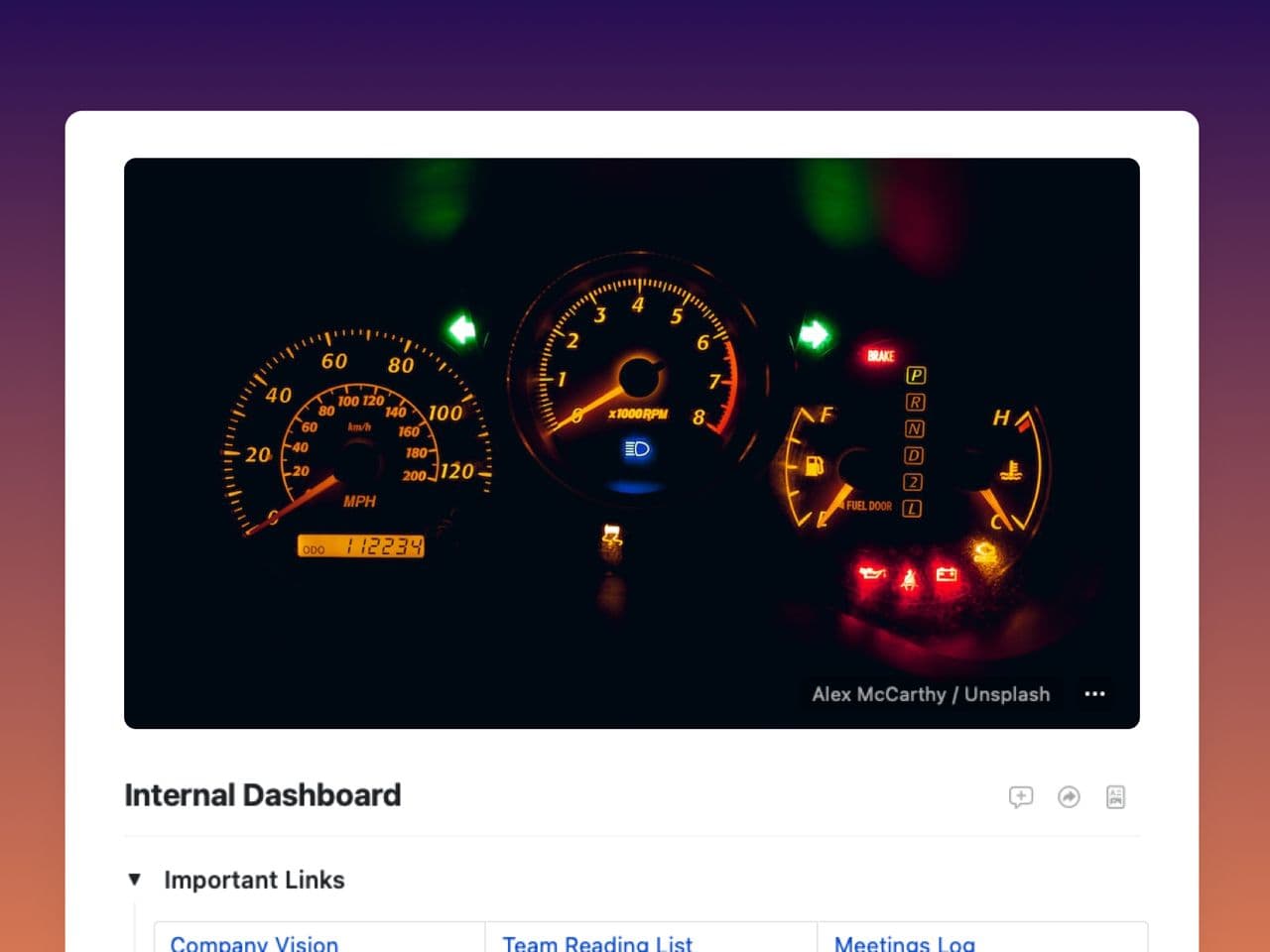Screen dimensions: 1270x952
Task: Open the Team Reading List link
Action: pos(597,943)
